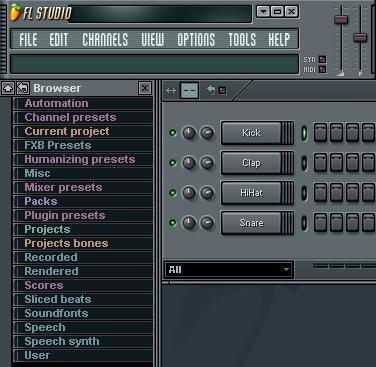Toggle the second step of Clap row
The width and height of the screenshot is (376, 367).
coord(336,162)
